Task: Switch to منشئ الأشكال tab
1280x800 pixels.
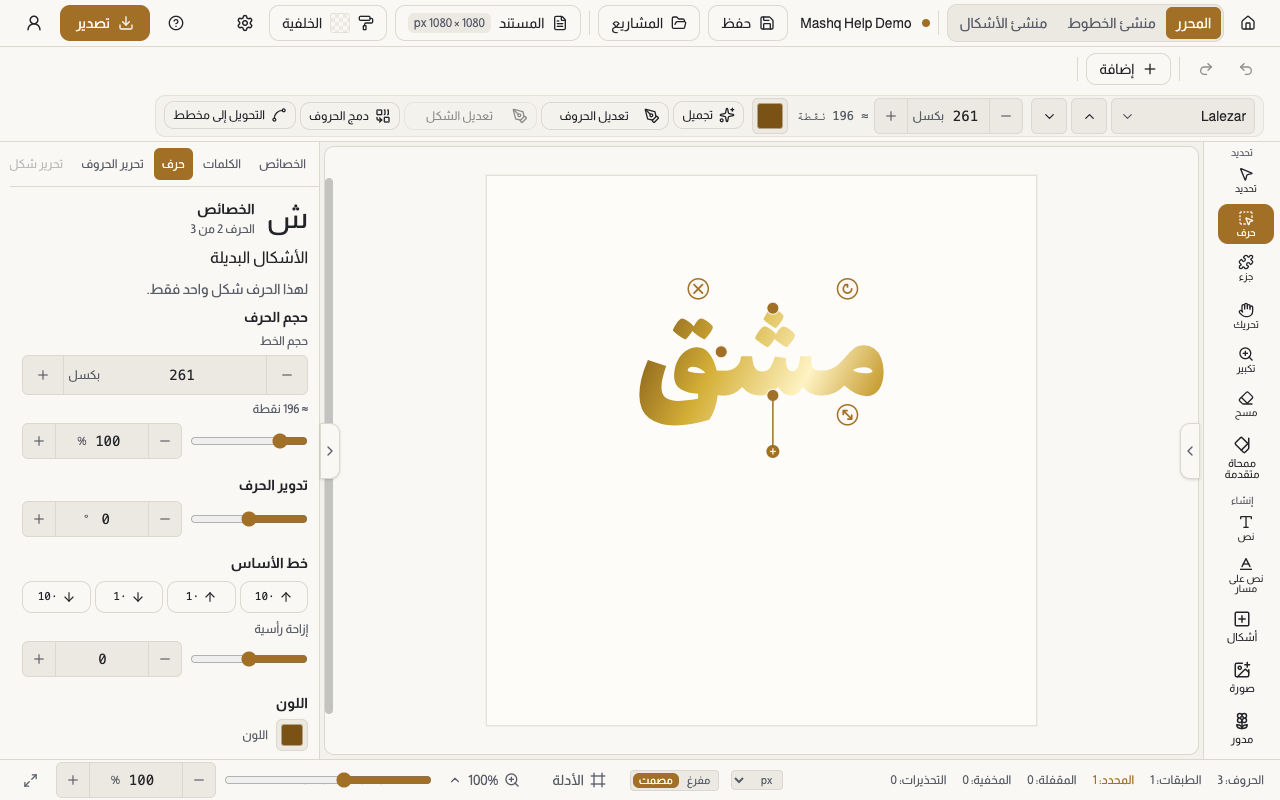Action: 1003,23
